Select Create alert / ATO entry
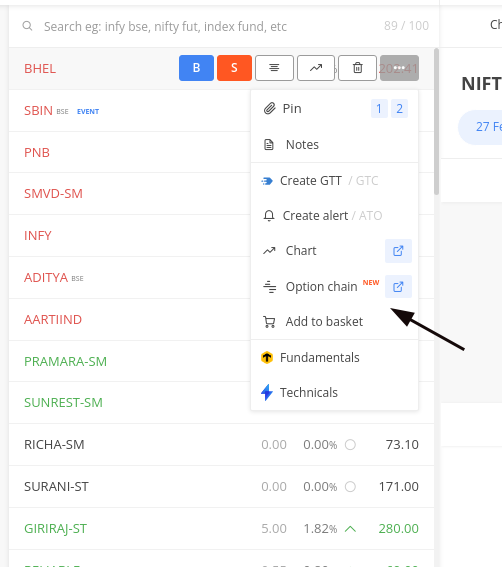502x567 pixels. click(x=335, y=216)
